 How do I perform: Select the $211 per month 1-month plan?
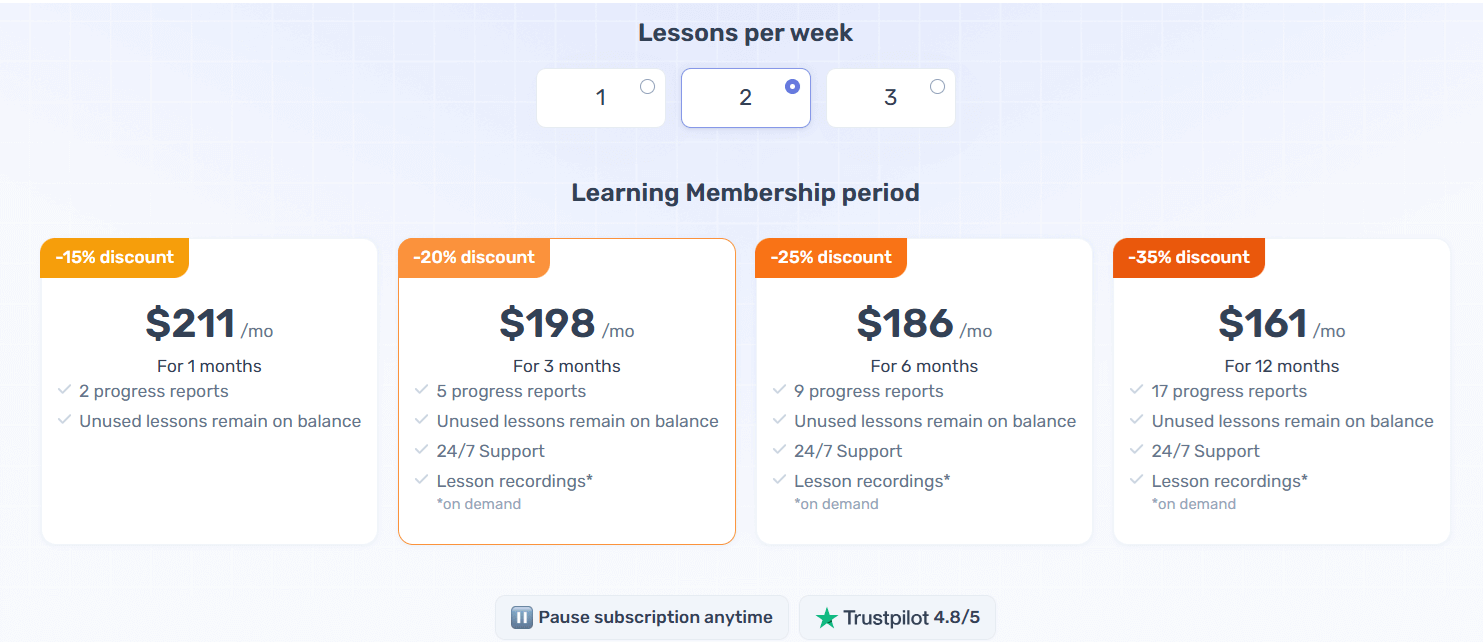coord(209,325)
